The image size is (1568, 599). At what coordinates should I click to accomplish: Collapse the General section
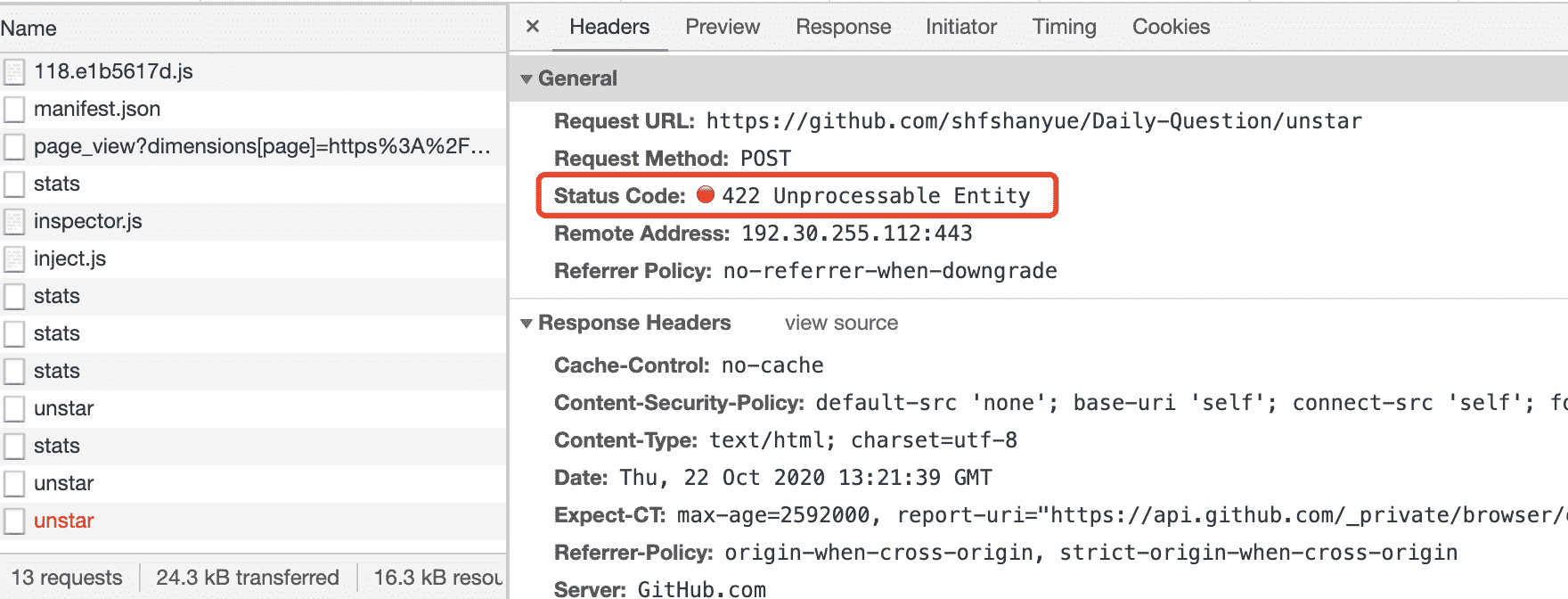click(x=527, y=78)
